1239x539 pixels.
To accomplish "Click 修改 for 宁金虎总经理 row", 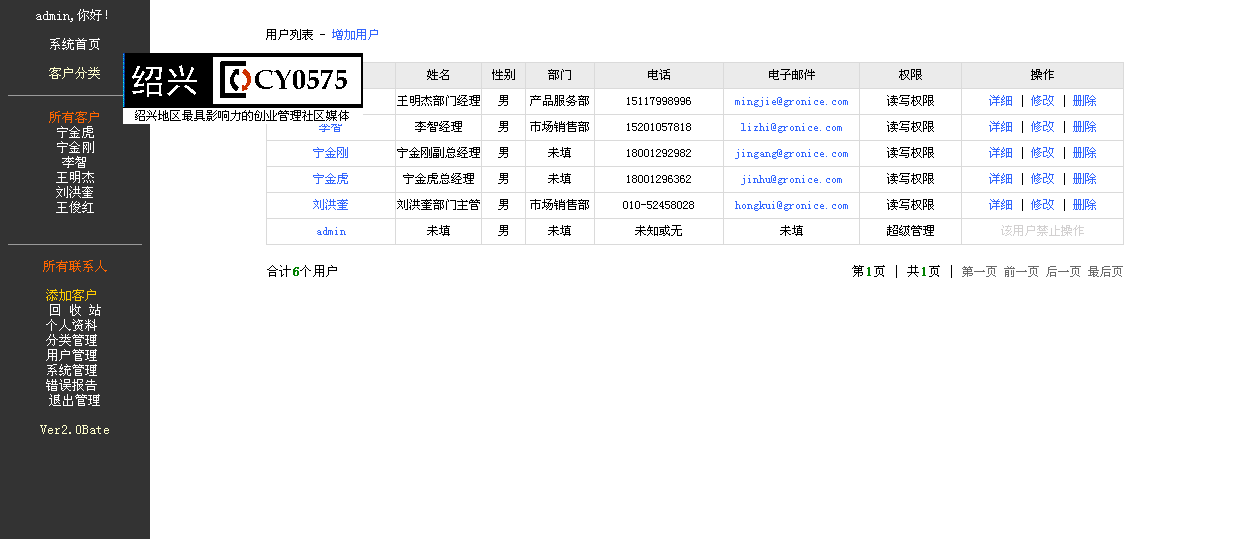I will [1043, 179].
